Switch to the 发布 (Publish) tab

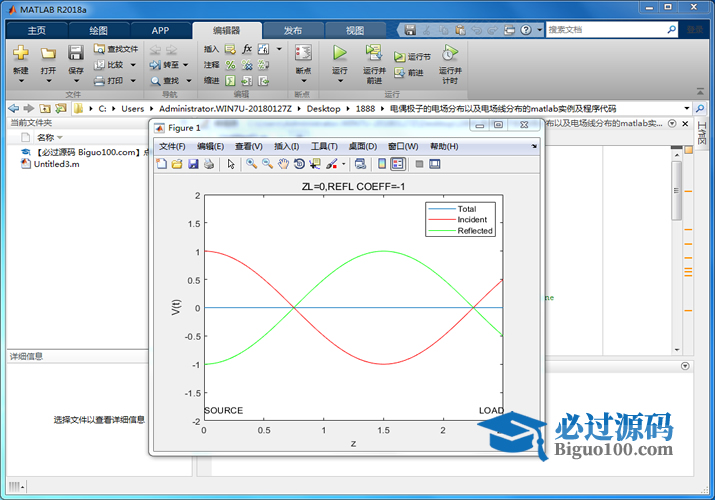click(x=293, y=31)
